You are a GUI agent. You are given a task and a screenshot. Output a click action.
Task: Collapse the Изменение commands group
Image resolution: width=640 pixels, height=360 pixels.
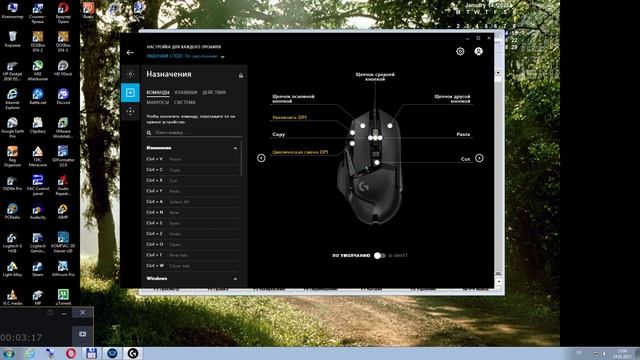(x=235, y=148)
